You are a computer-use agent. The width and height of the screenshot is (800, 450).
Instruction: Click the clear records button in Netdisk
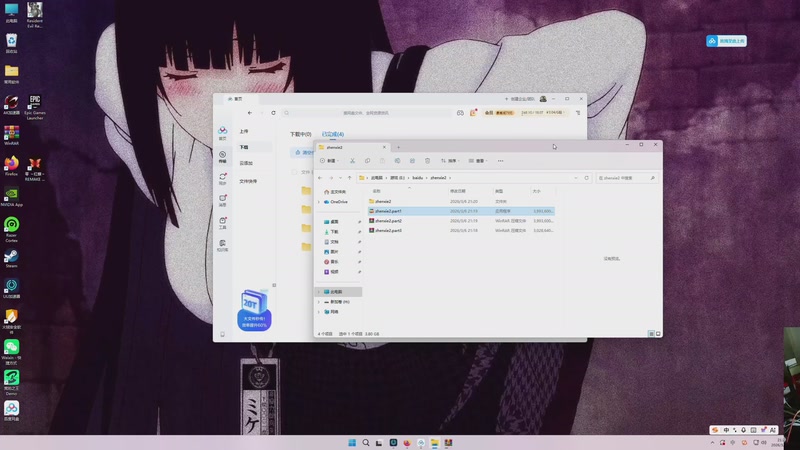click(303, 153)
